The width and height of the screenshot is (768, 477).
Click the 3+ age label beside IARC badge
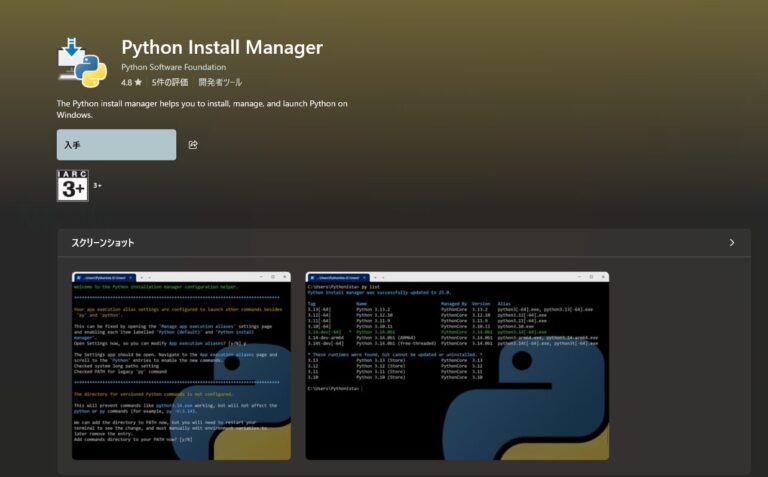(97, 186)
